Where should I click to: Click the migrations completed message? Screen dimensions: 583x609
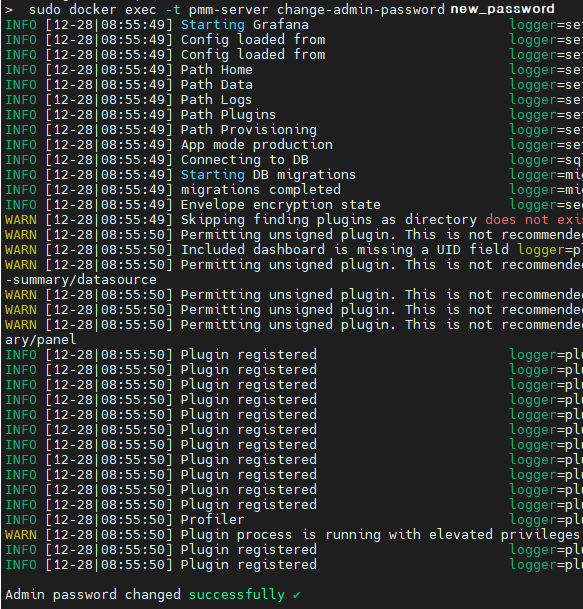coord(261,190)
